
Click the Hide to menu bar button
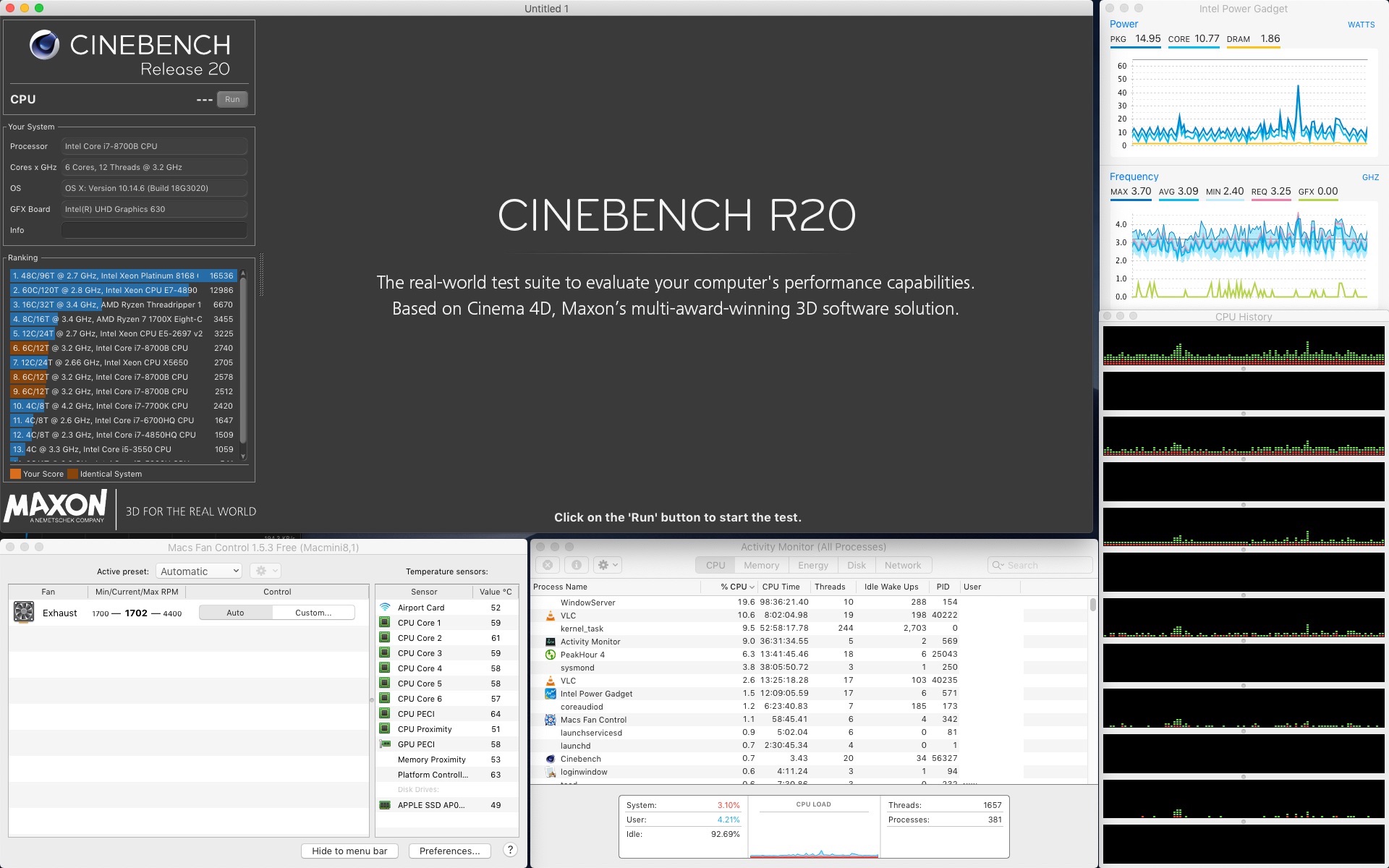(349, 851)
